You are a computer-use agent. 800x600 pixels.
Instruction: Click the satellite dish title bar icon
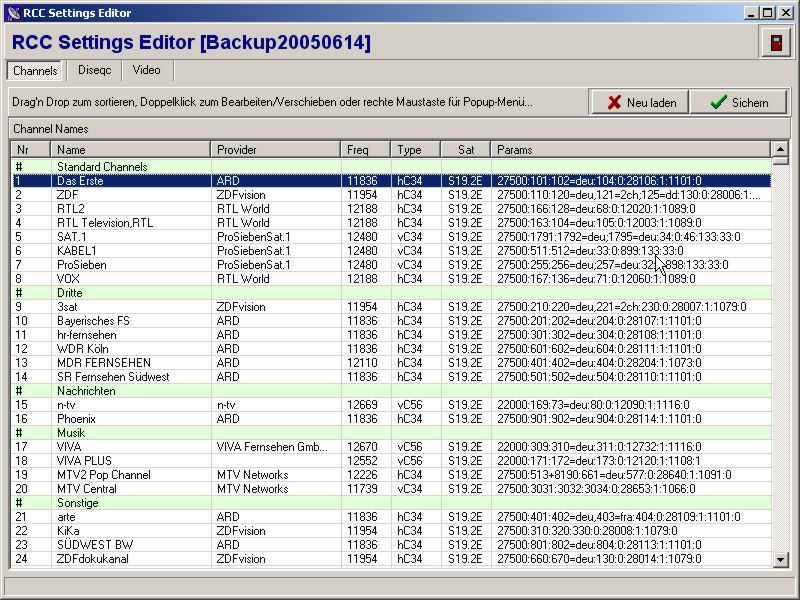[14, 13]
